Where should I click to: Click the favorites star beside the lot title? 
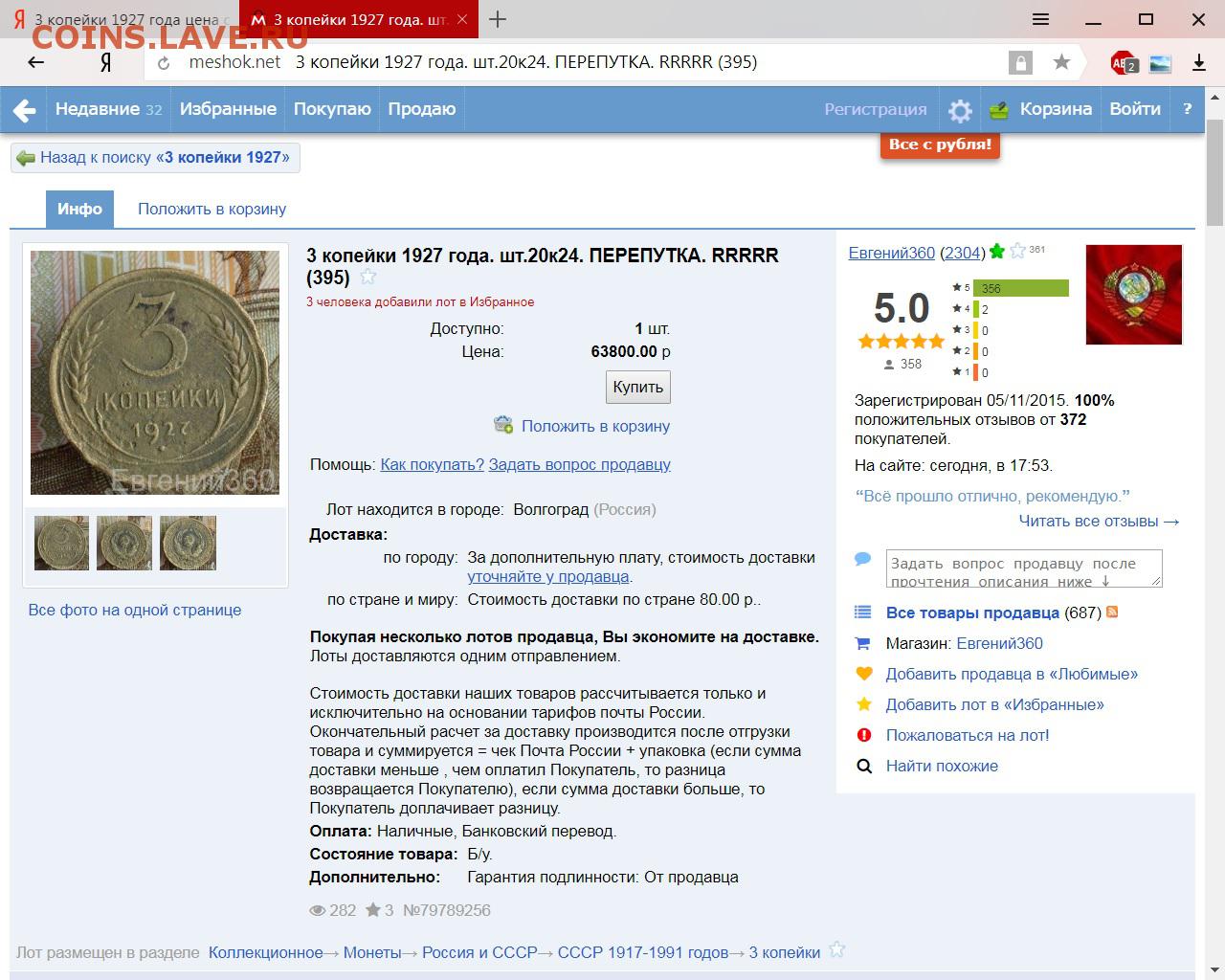pyautogui.click(x=367, y=278)
